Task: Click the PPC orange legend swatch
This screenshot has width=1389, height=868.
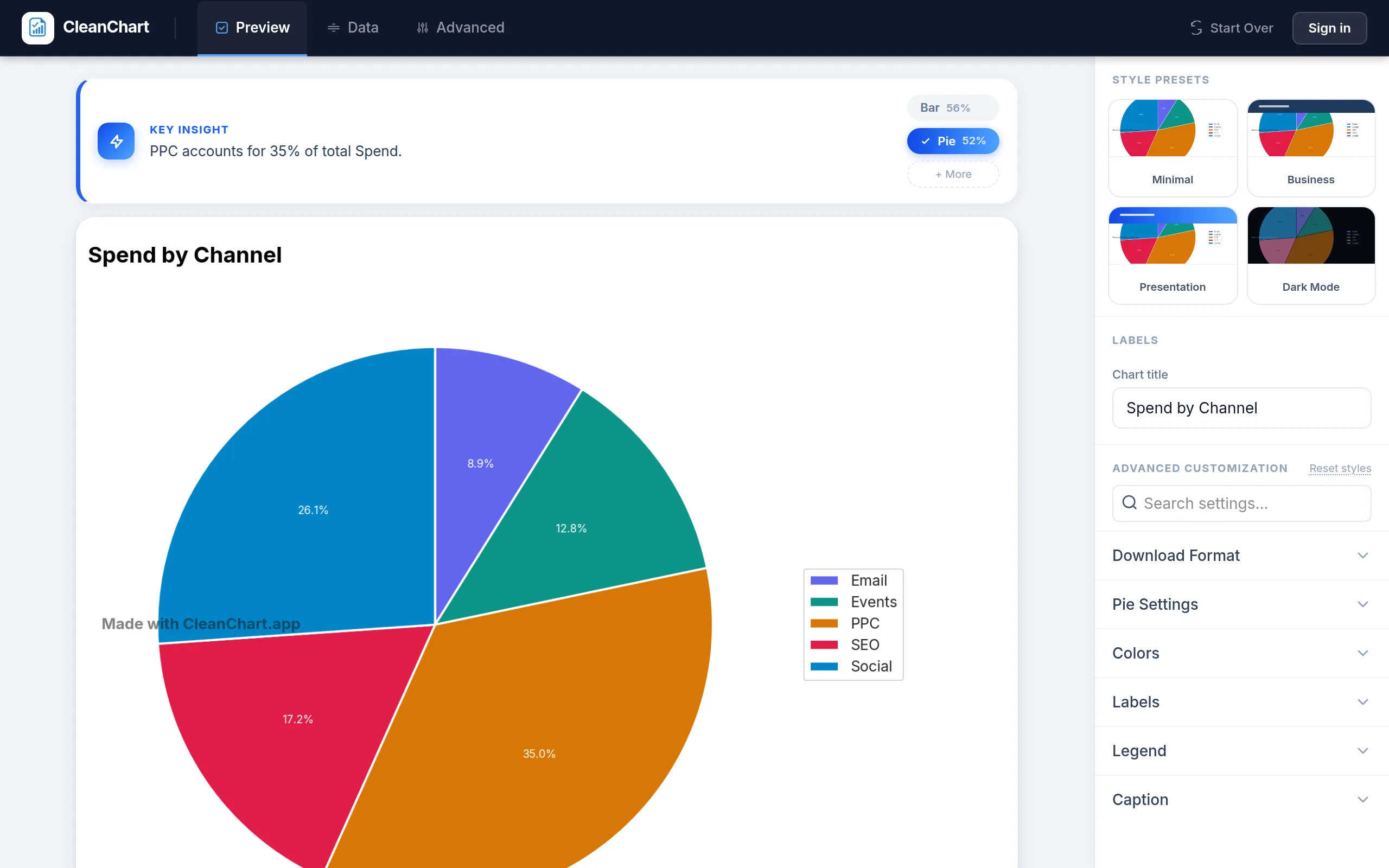Action: (824, 623)
